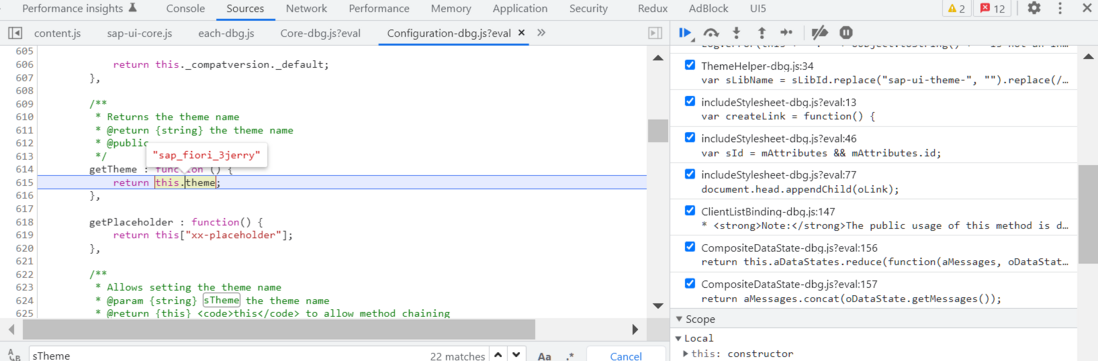Step out of current function
Viewport: 1098px width, 361px height.
pos(761,32)
